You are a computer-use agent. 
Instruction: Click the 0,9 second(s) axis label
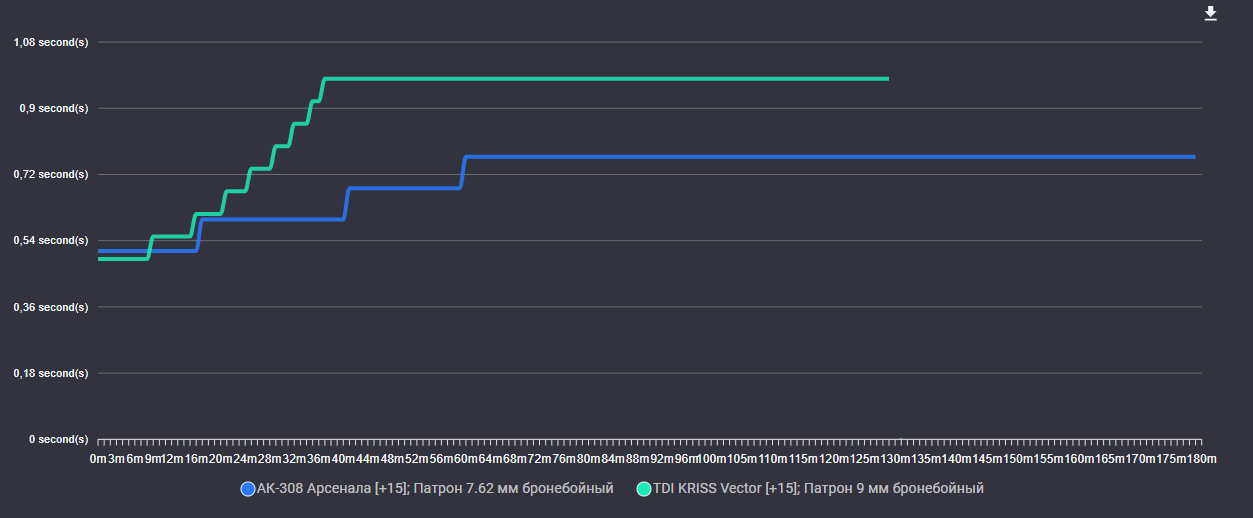click(54, 108)
